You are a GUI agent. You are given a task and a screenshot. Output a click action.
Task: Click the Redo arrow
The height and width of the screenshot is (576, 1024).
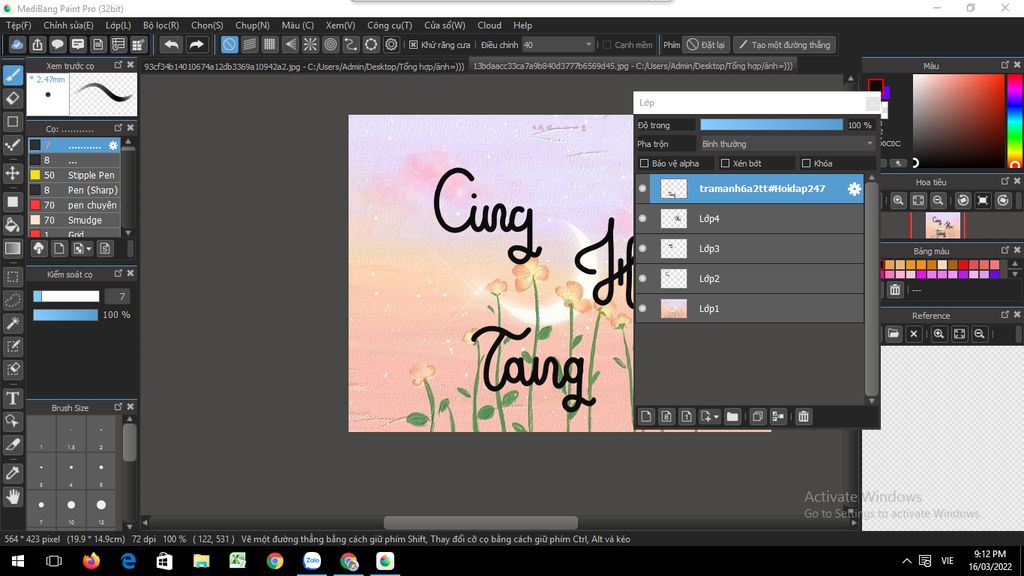point(196,44)
